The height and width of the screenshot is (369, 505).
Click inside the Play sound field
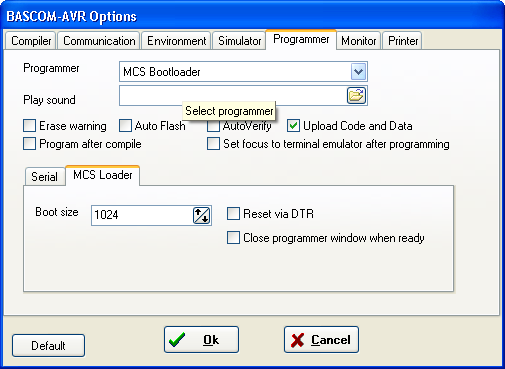click(233, 96)
